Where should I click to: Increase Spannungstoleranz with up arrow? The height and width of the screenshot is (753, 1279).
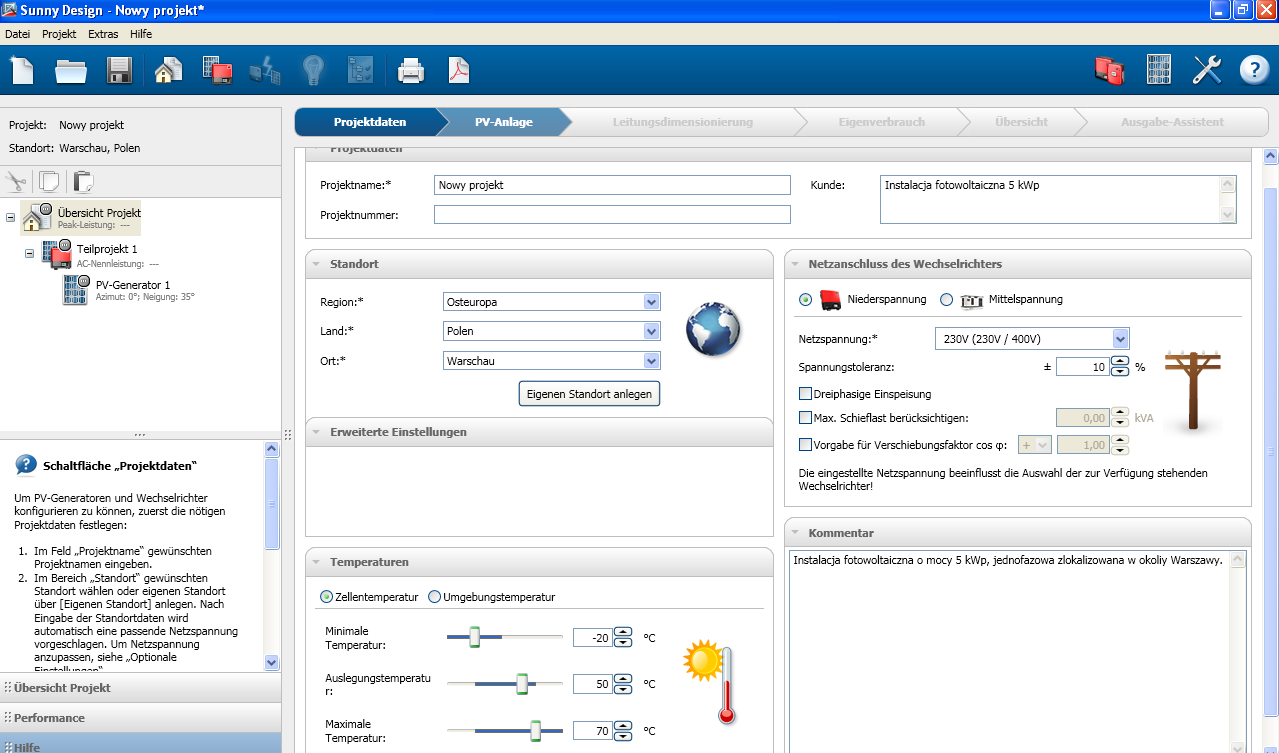click(1120, 362)
